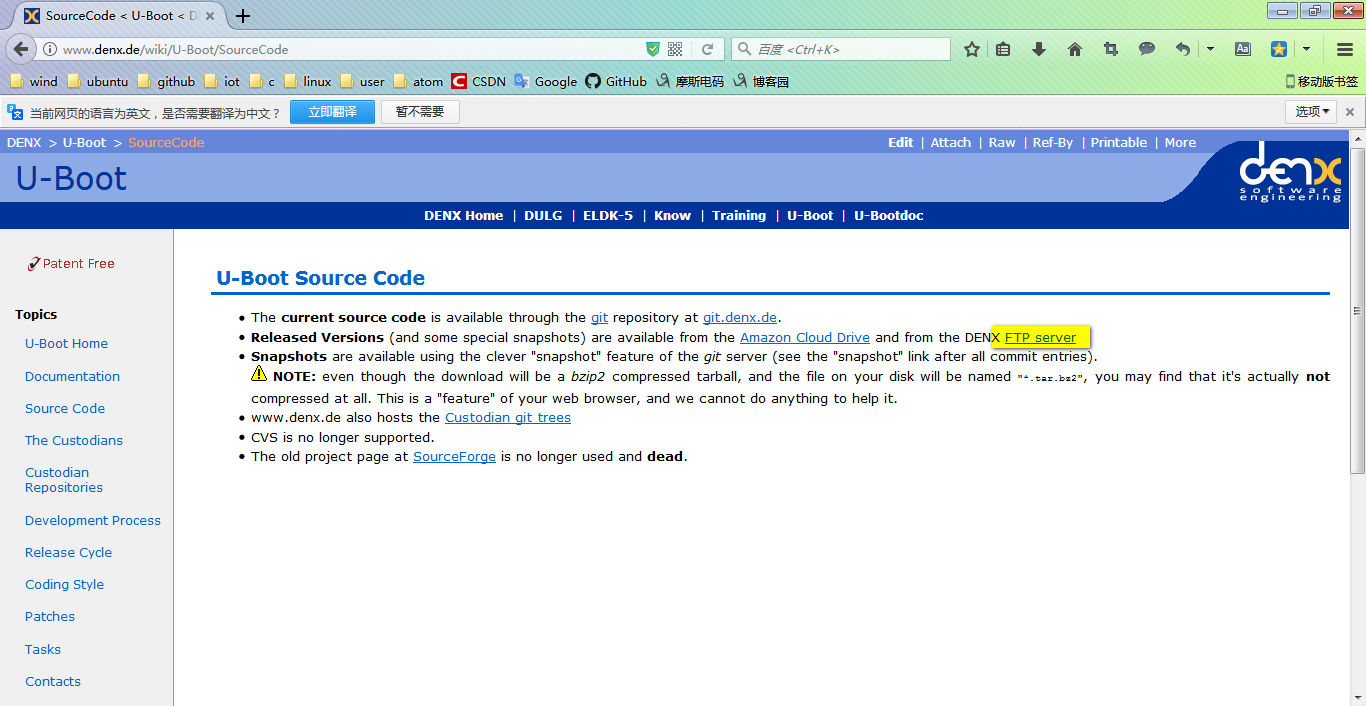Click the green shield security icon
The image size is (1366, 706).
[x=653, y=49]
